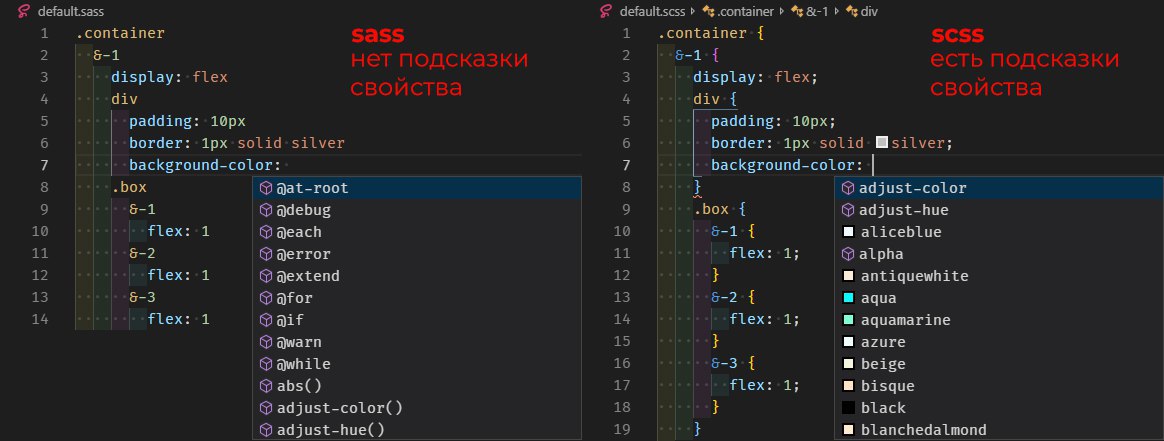Select the aquamarine color suggestion
The width and height of the screenshot is (1164, 441).
pos(999,320)
